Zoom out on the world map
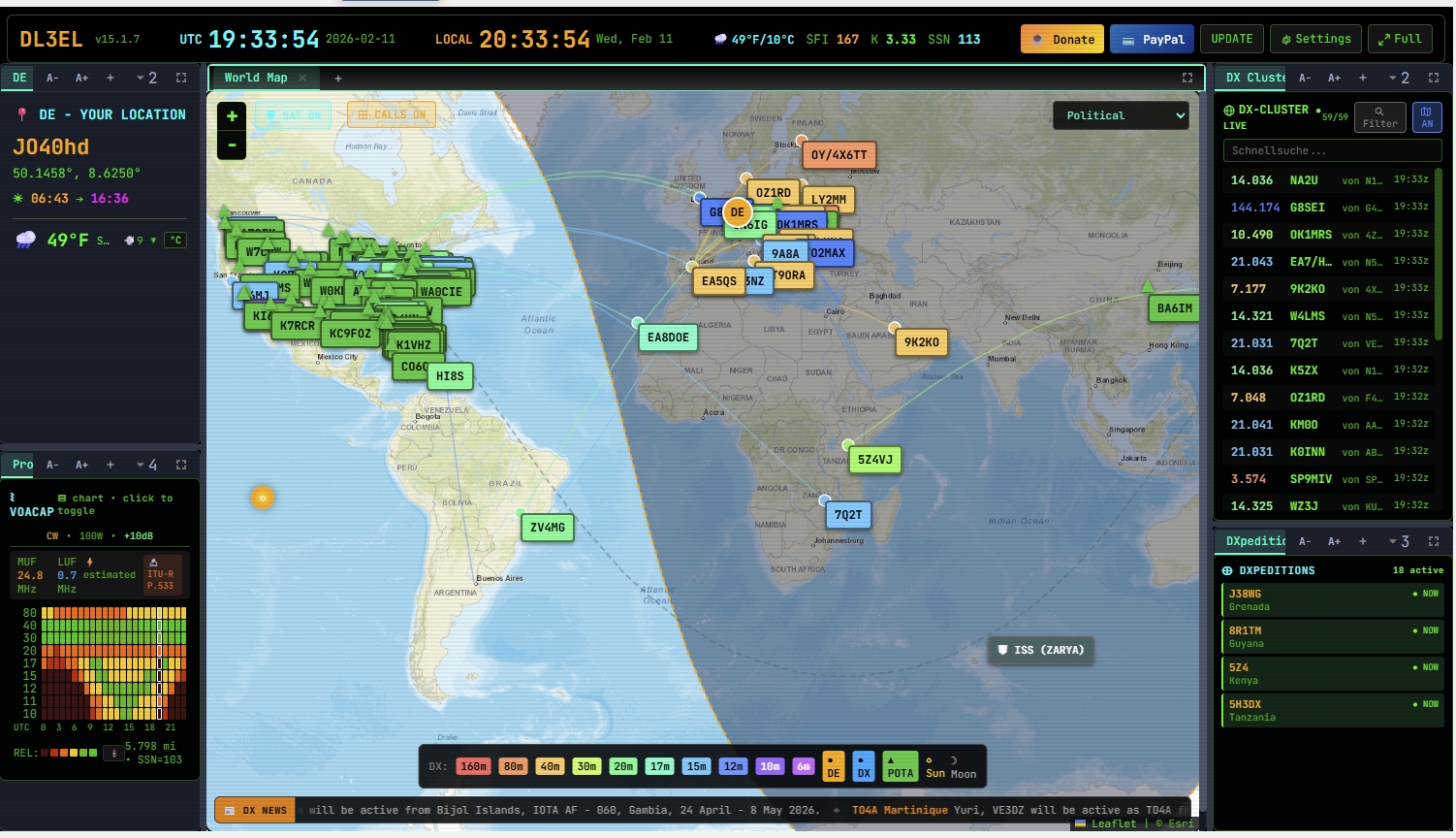Screen dimensions: 1456x838 coord(232,145)
